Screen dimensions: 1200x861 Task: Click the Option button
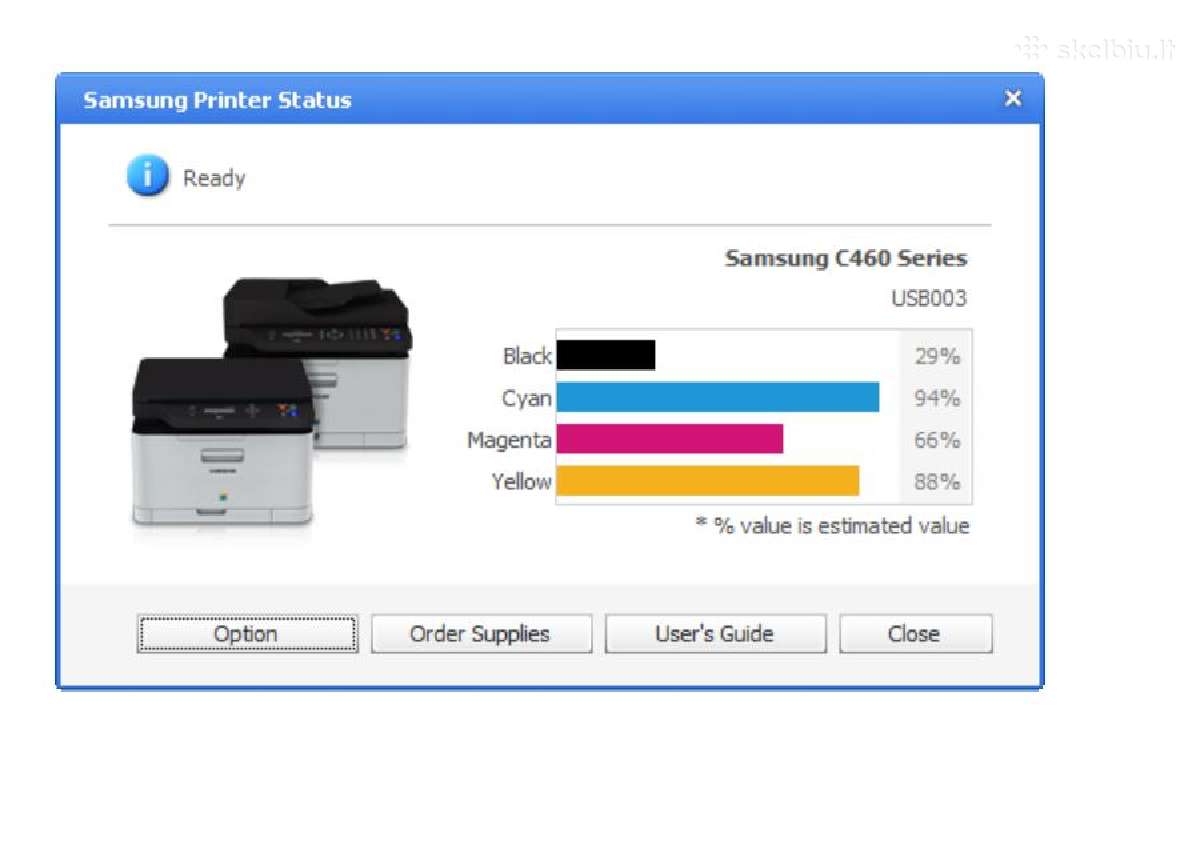pyautogui.click(x=246, y=634)
